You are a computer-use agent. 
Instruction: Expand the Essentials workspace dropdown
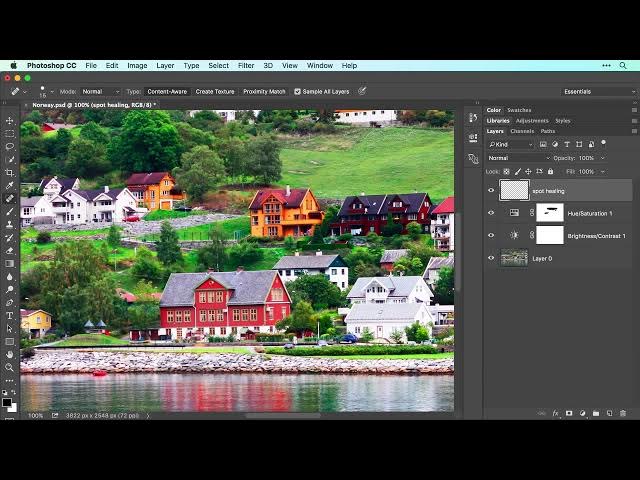(x=598, y=91)
